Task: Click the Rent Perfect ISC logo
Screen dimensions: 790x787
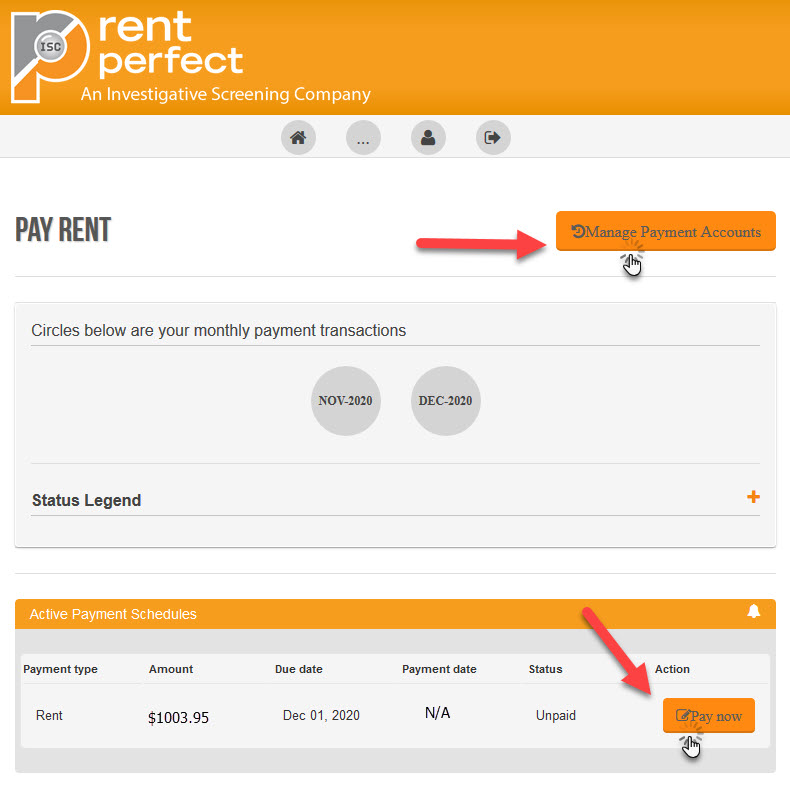Action: click(x=50, y=56)
